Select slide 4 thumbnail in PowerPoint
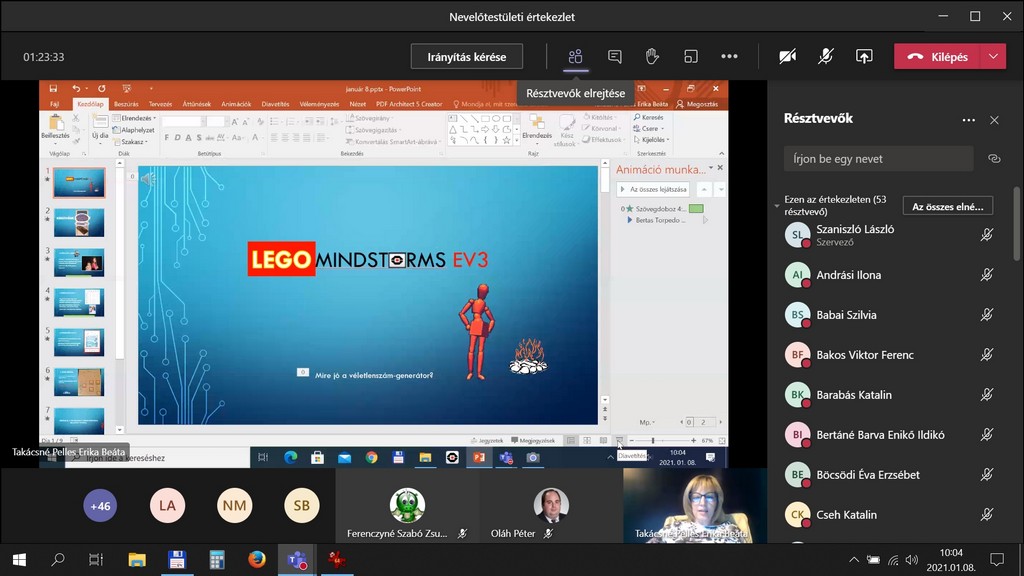Screen dimensions: 1024x576 [79, 302]
